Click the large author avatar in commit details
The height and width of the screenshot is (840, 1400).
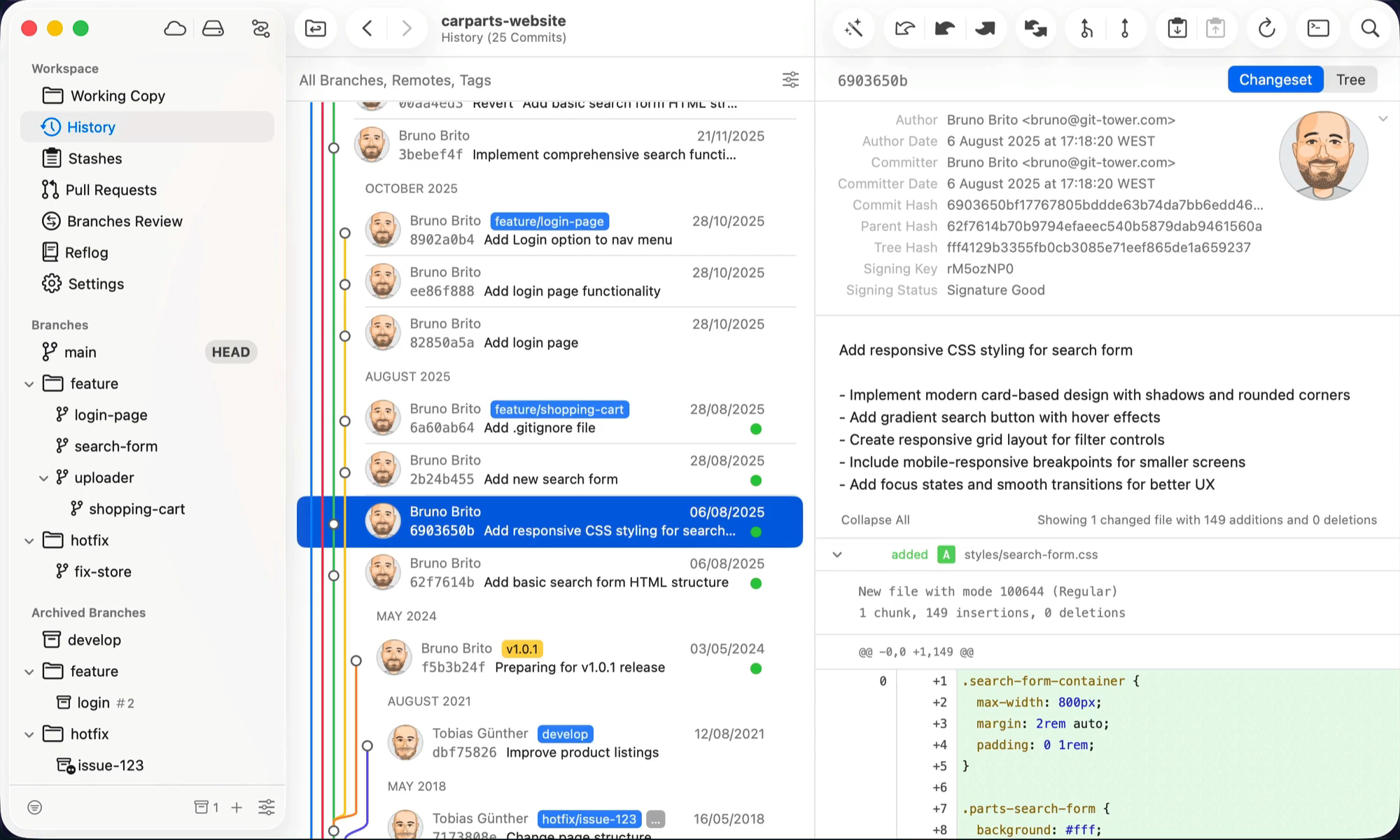1323,155
